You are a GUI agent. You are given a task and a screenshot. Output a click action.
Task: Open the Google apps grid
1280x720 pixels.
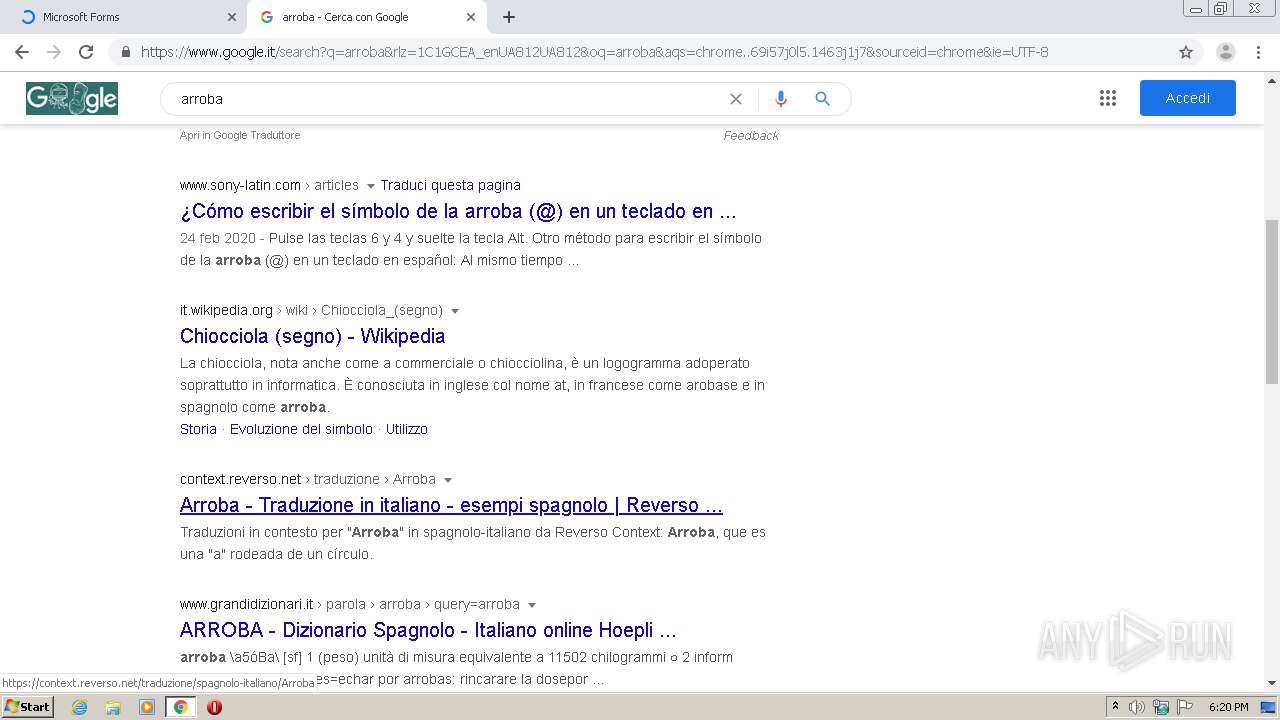[1108, 98]
